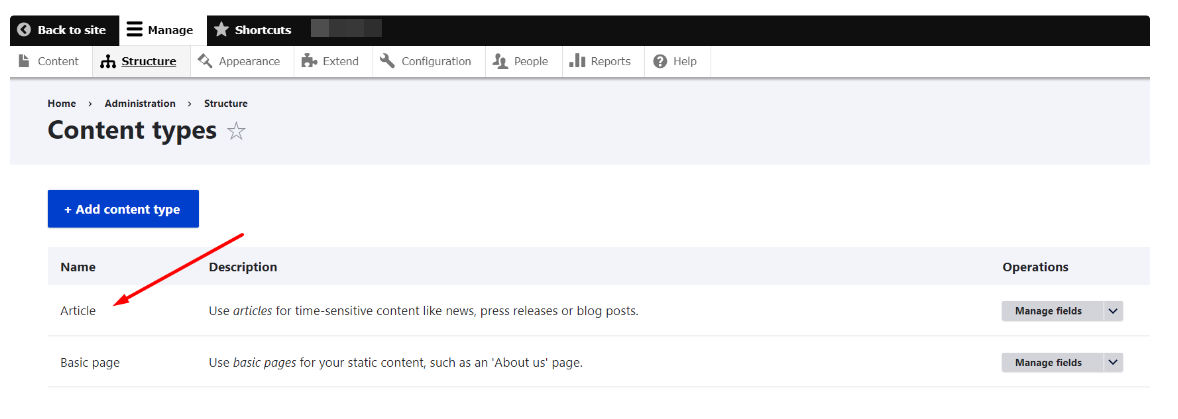This screenshot has height=419, width=1178.
Task: Expand Article operations dropdown arrow
Action: [1113, 311]
